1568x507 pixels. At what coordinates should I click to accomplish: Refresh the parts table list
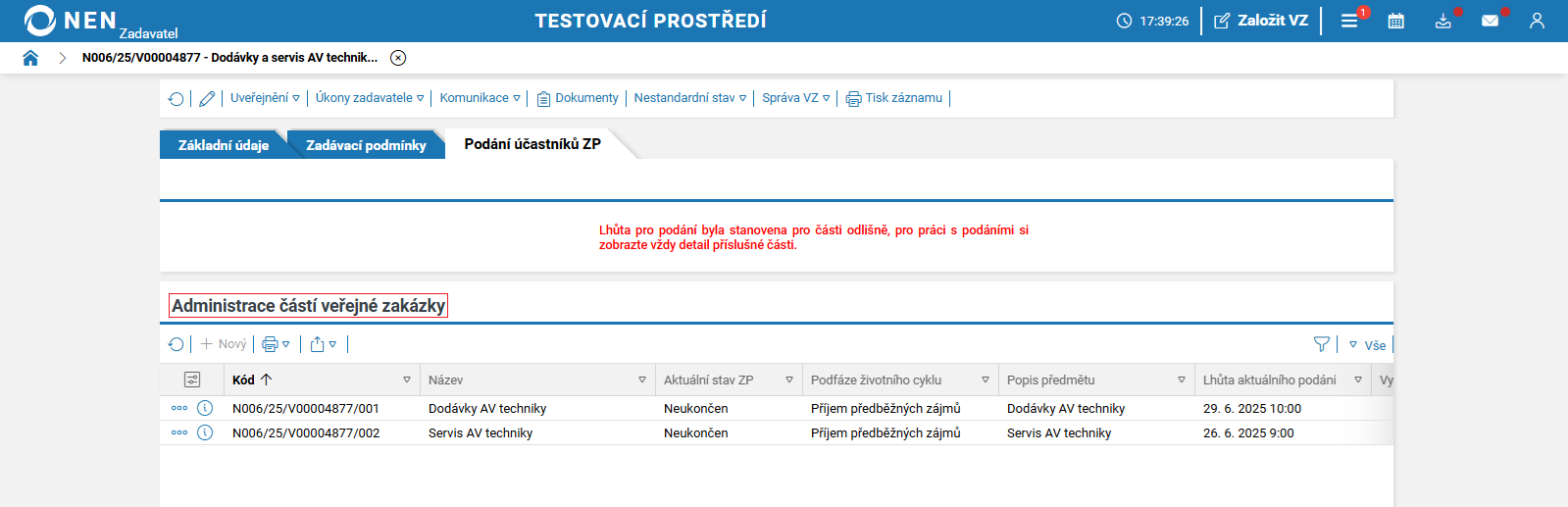point(177,344)
